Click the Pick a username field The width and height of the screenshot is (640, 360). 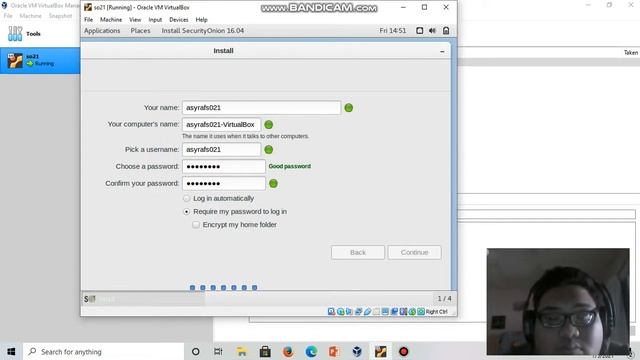(x=221, y=149)
